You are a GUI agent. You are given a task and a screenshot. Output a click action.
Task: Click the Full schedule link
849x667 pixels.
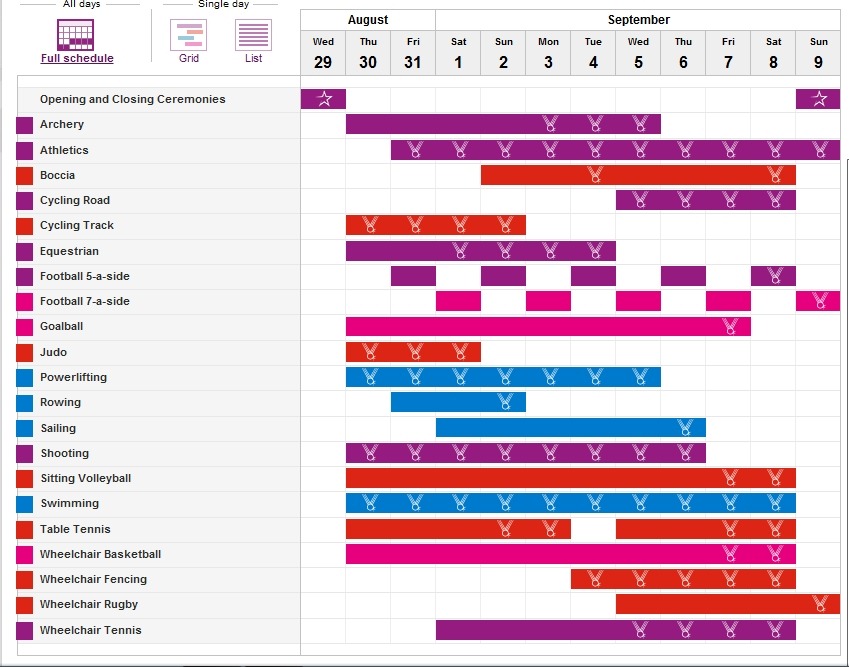pos(77,58)
